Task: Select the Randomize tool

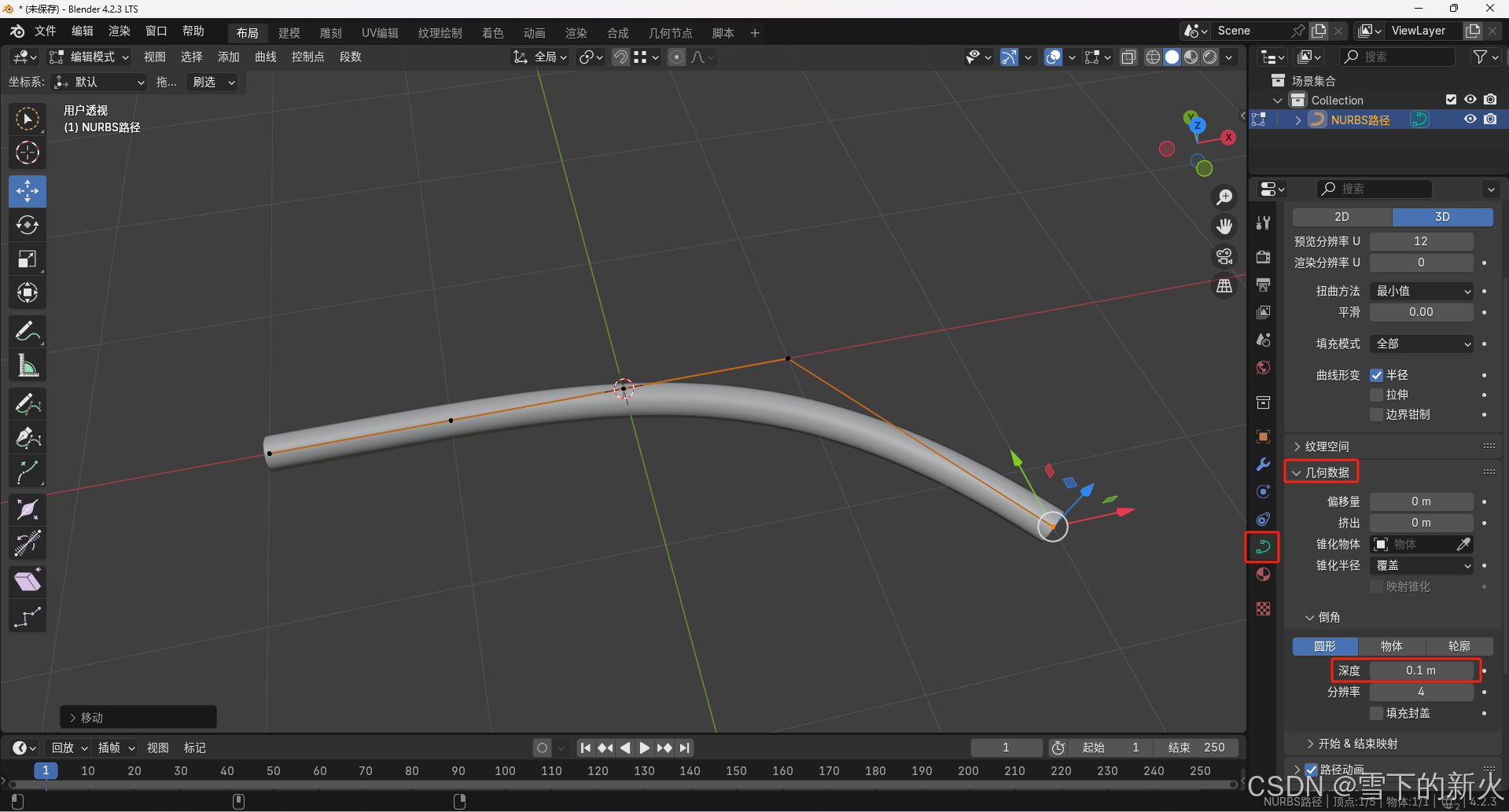Action: coord(28,616)
